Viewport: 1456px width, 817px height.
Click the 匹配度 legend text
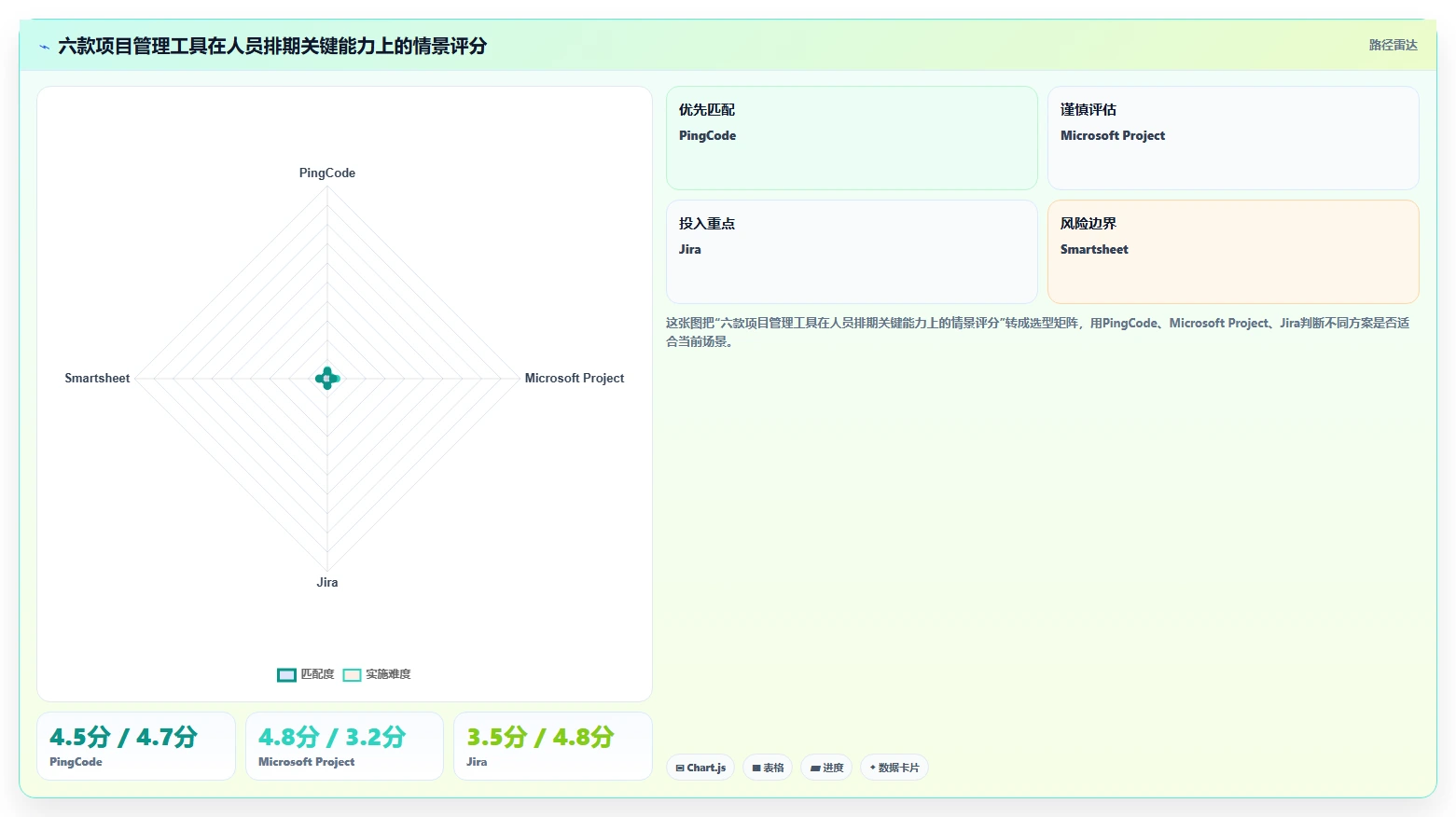click(x=317, y=674)
